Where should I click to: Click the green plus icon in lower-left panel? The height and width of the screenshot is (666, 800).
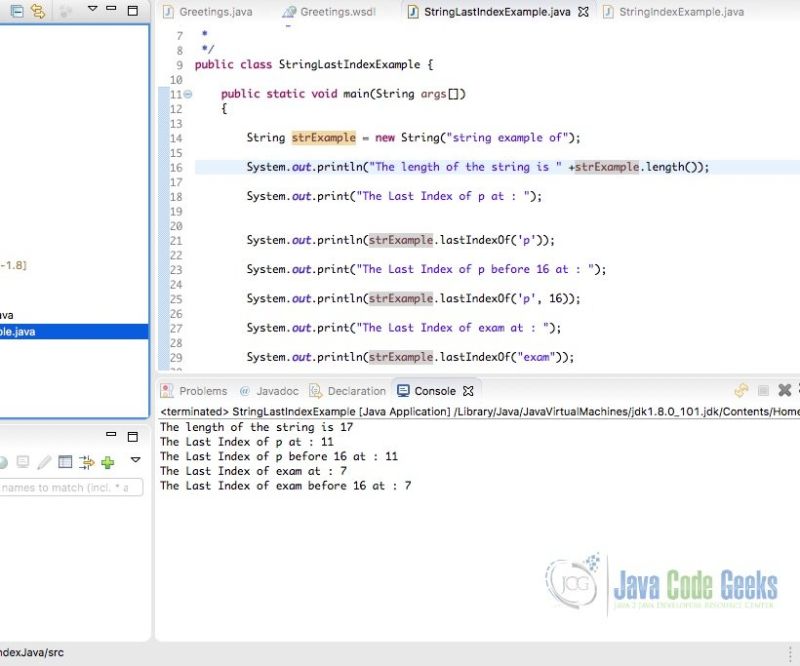point(108,462)
